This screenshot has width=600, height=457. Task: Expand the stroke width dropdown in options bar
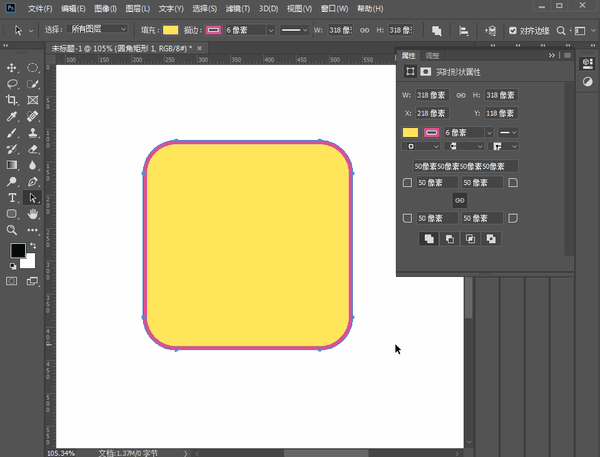271,30
